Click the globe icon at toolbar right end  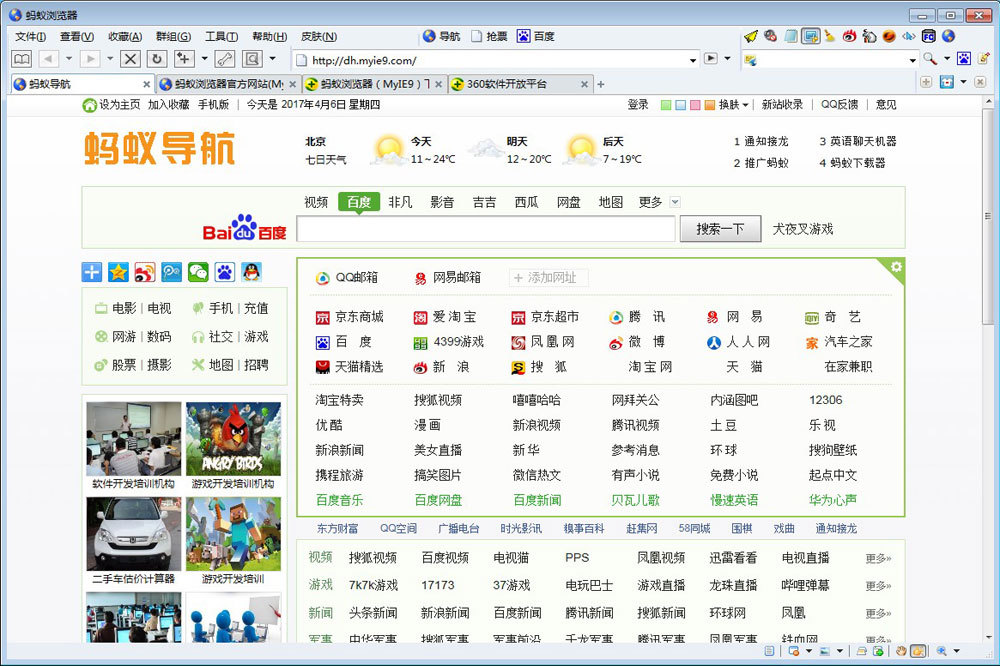coord(948,36)
